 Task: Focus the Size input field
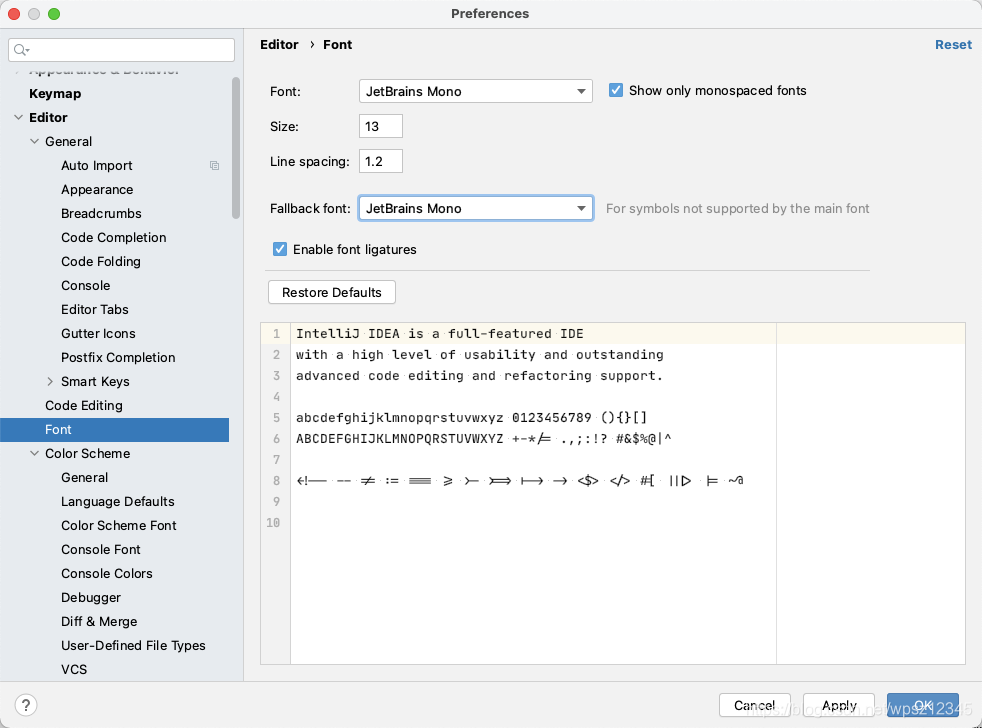click(381, 127)
